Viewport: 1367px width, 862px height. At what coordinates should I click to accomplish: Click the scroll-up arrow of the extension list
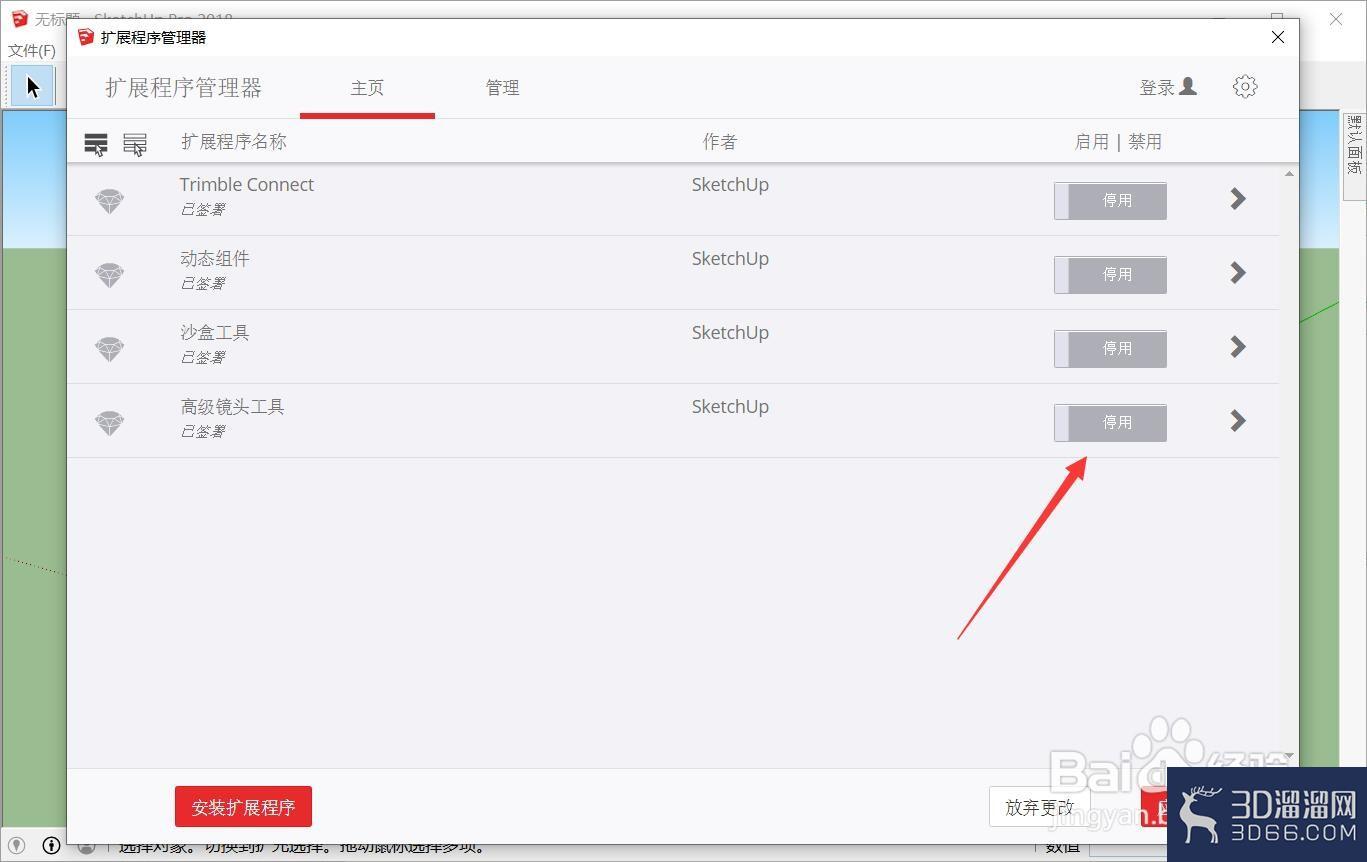[x=1289, y=174]
